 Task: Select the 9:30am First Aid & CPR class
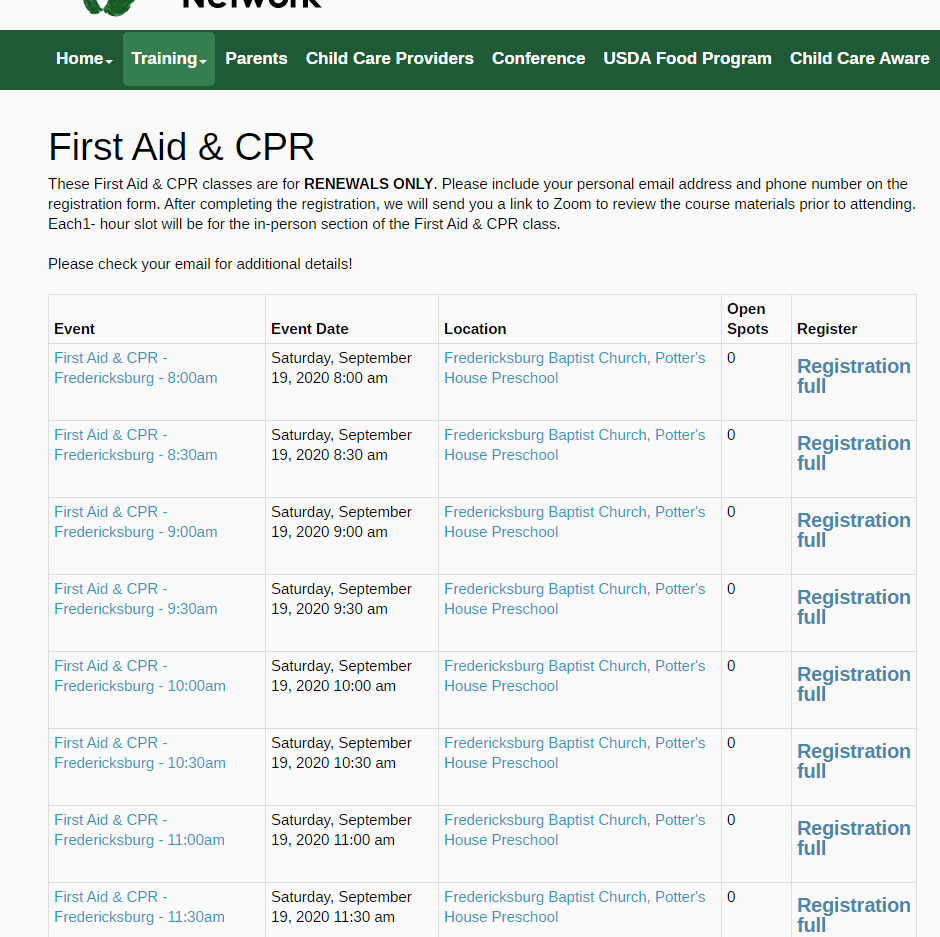(x=135, y=599)
